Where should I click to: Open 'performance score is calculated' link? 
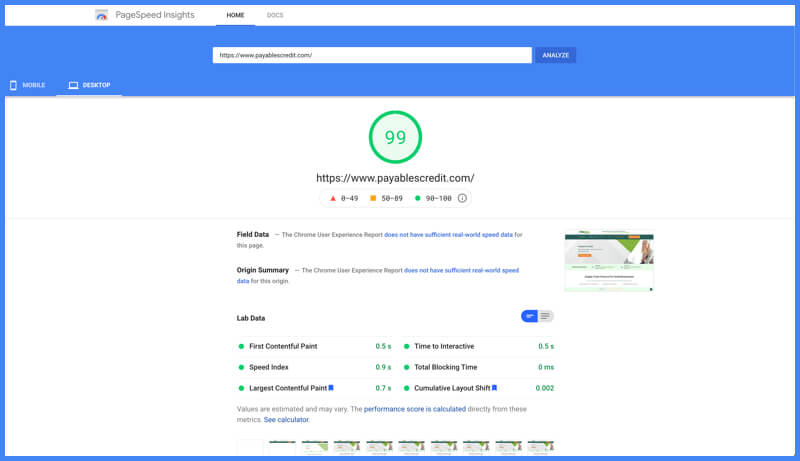tap(415, 409)
